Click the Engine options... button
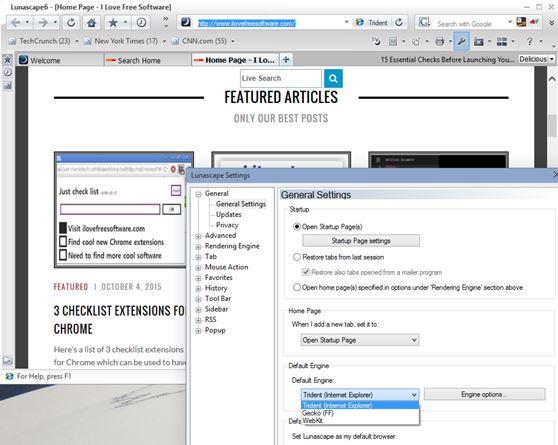Viewport: 558px width, 445px height. [484, 394]
